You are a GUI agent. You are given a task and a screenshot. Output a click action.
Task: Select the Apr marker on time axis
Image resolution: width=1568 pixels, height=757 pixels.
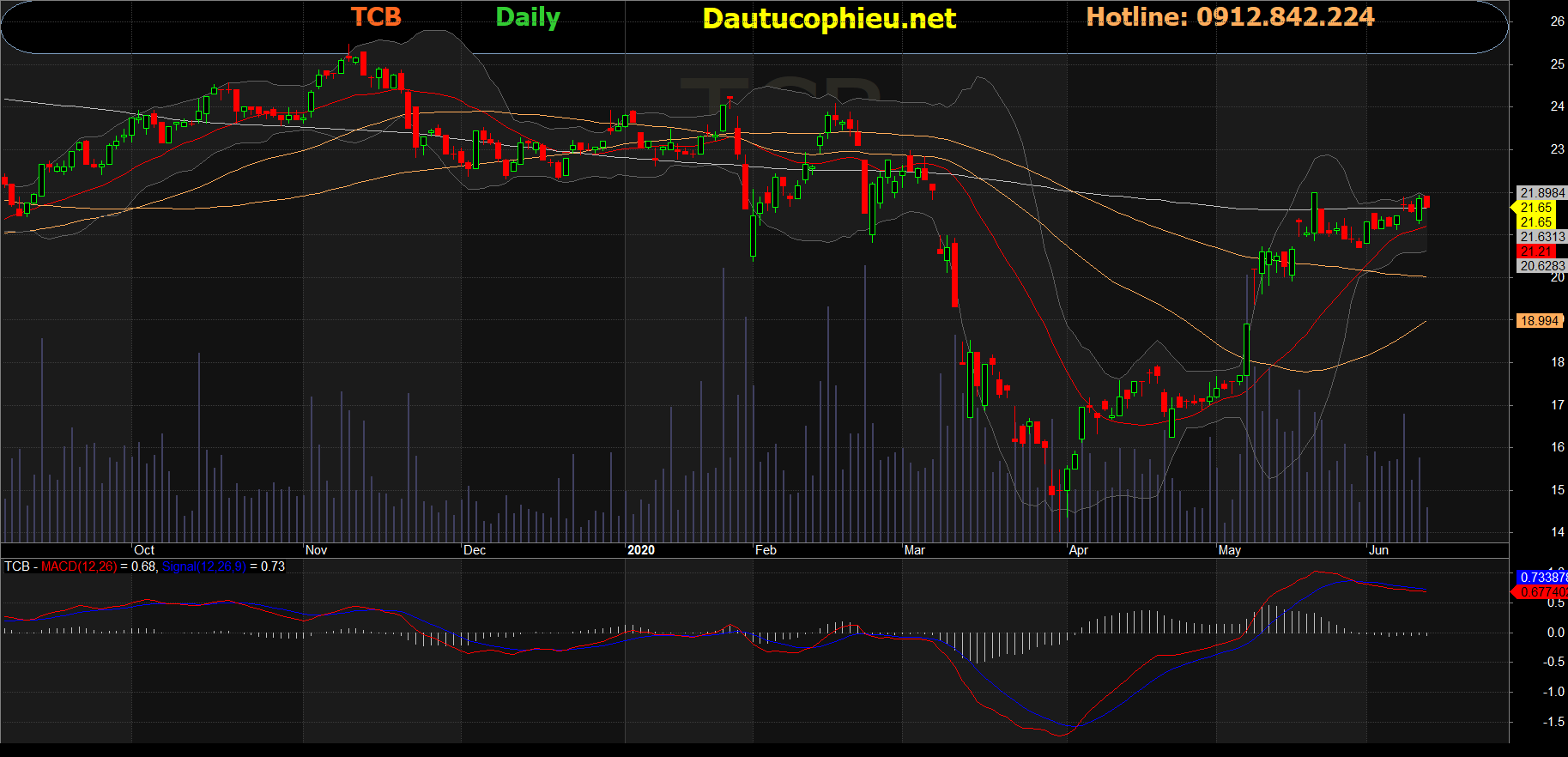click(x=1078, y=550)
